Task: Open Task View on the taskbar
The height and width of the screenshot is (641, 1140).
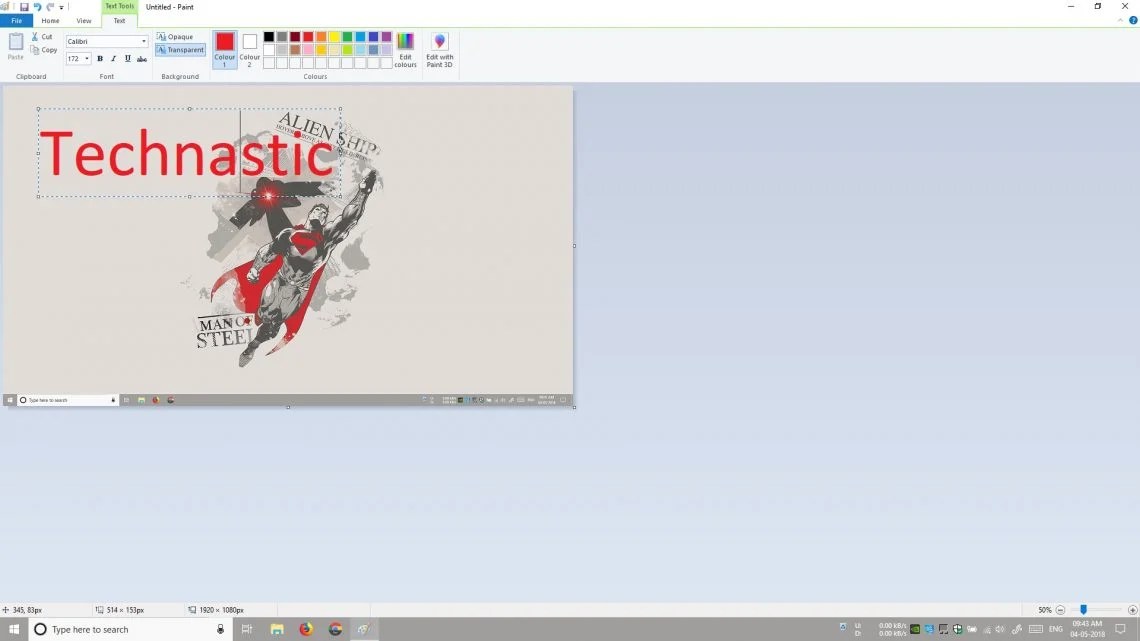Action: (247, 629)
